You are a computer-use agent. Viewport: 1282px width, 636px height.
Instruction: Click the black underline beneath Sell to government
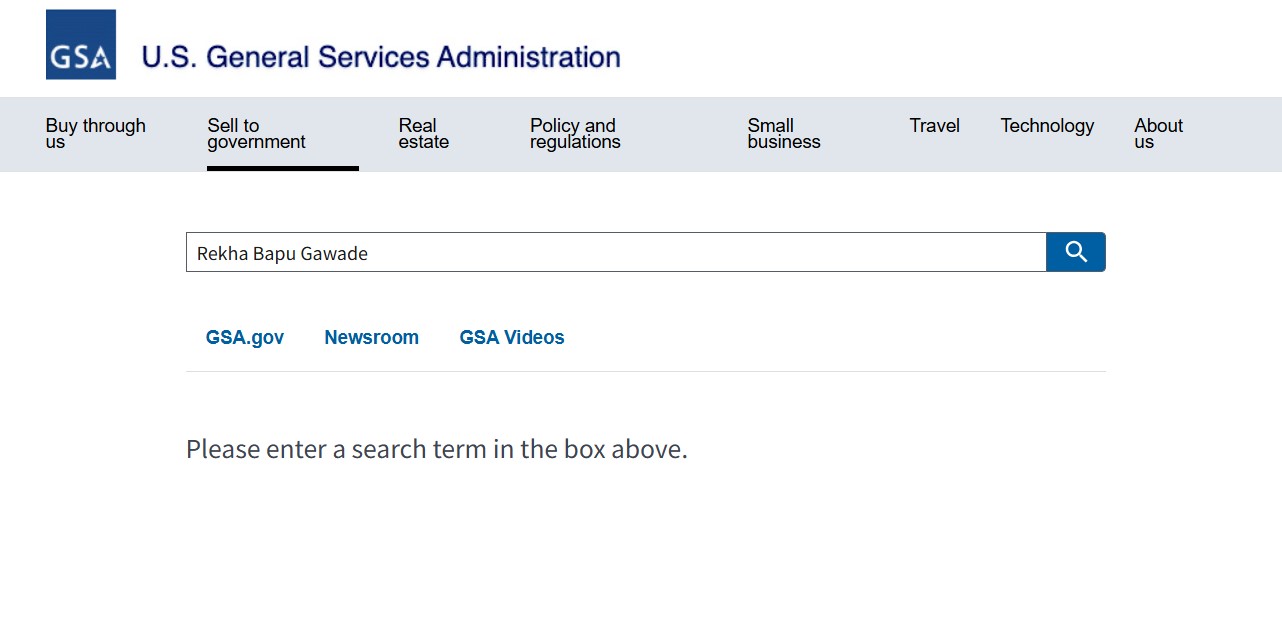(282, 168)
